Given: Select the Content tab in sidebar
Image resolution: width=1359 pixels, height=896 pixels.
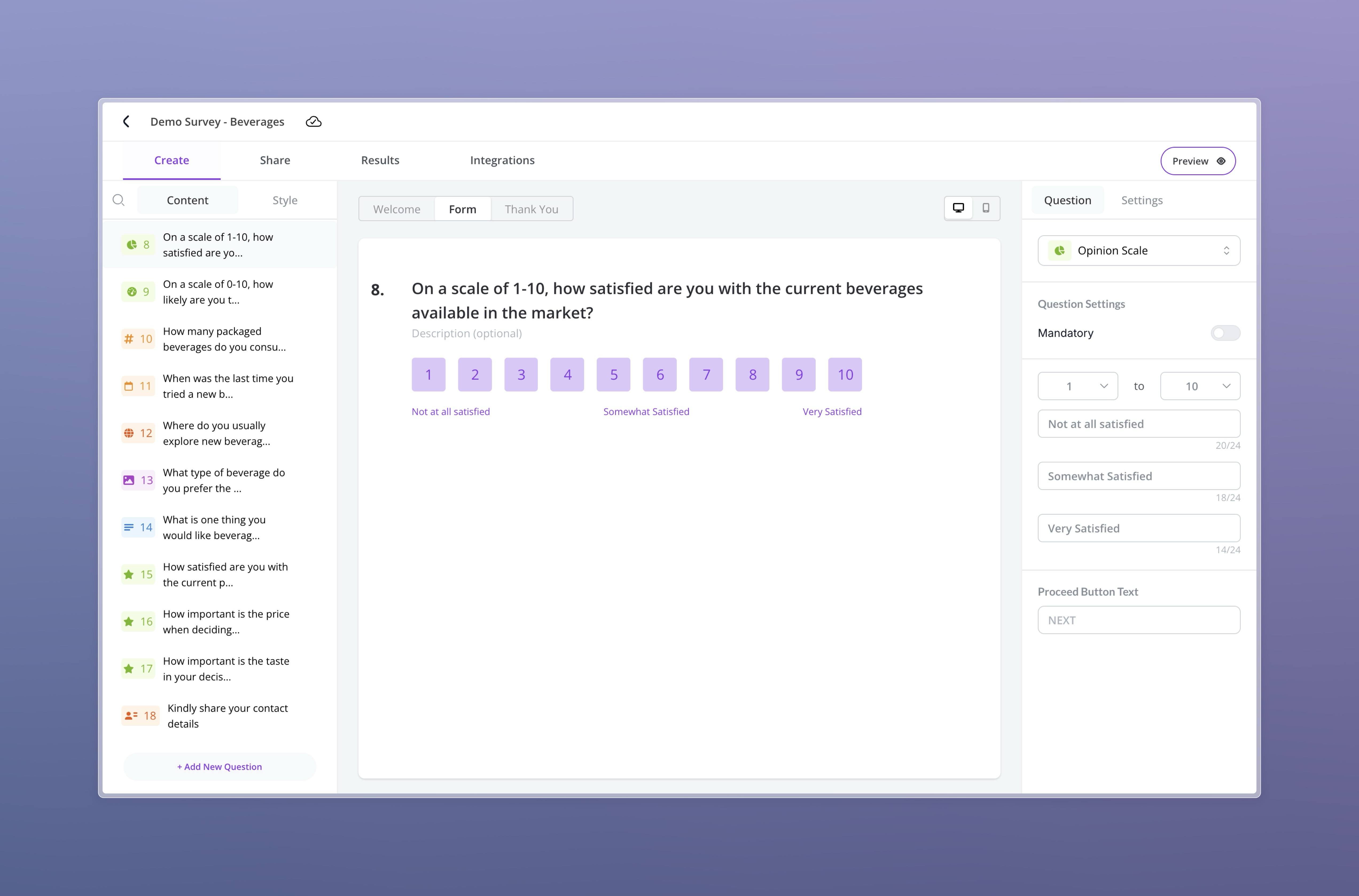Looking at the screenshot, I should pyautogui.click(x=188, y=200).
